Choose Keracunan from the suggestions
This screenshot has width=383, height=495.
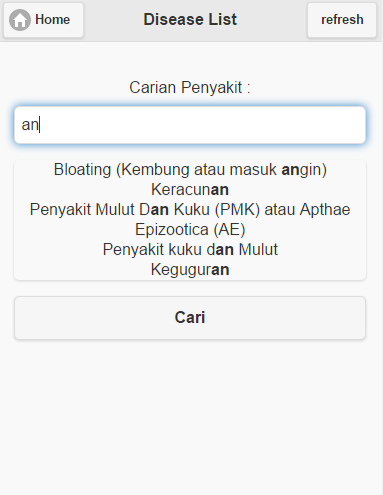pos(190,189)
